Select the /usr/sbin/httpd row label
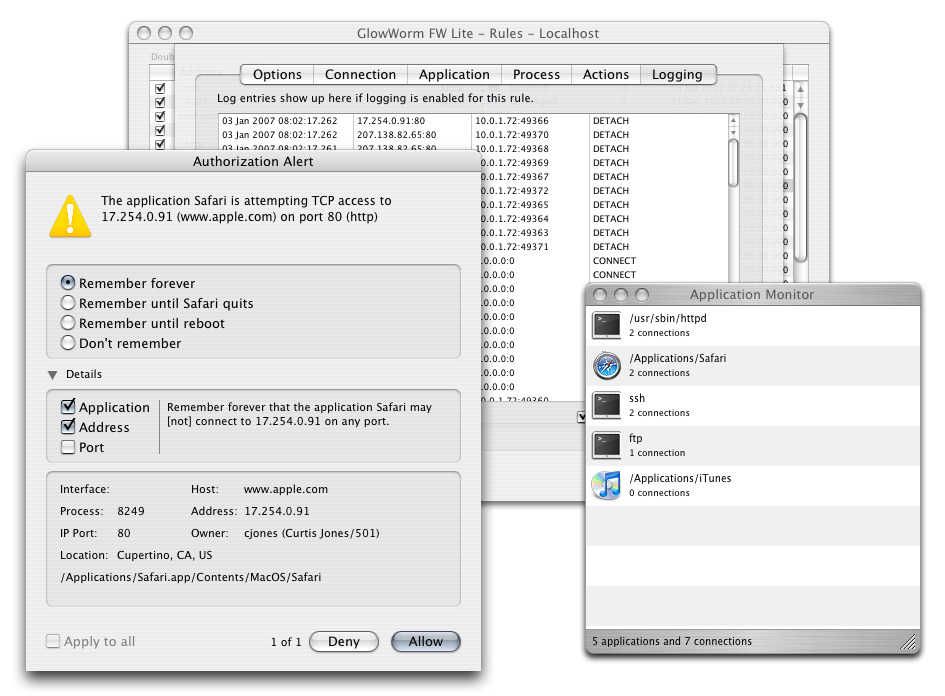 [668, 318]
